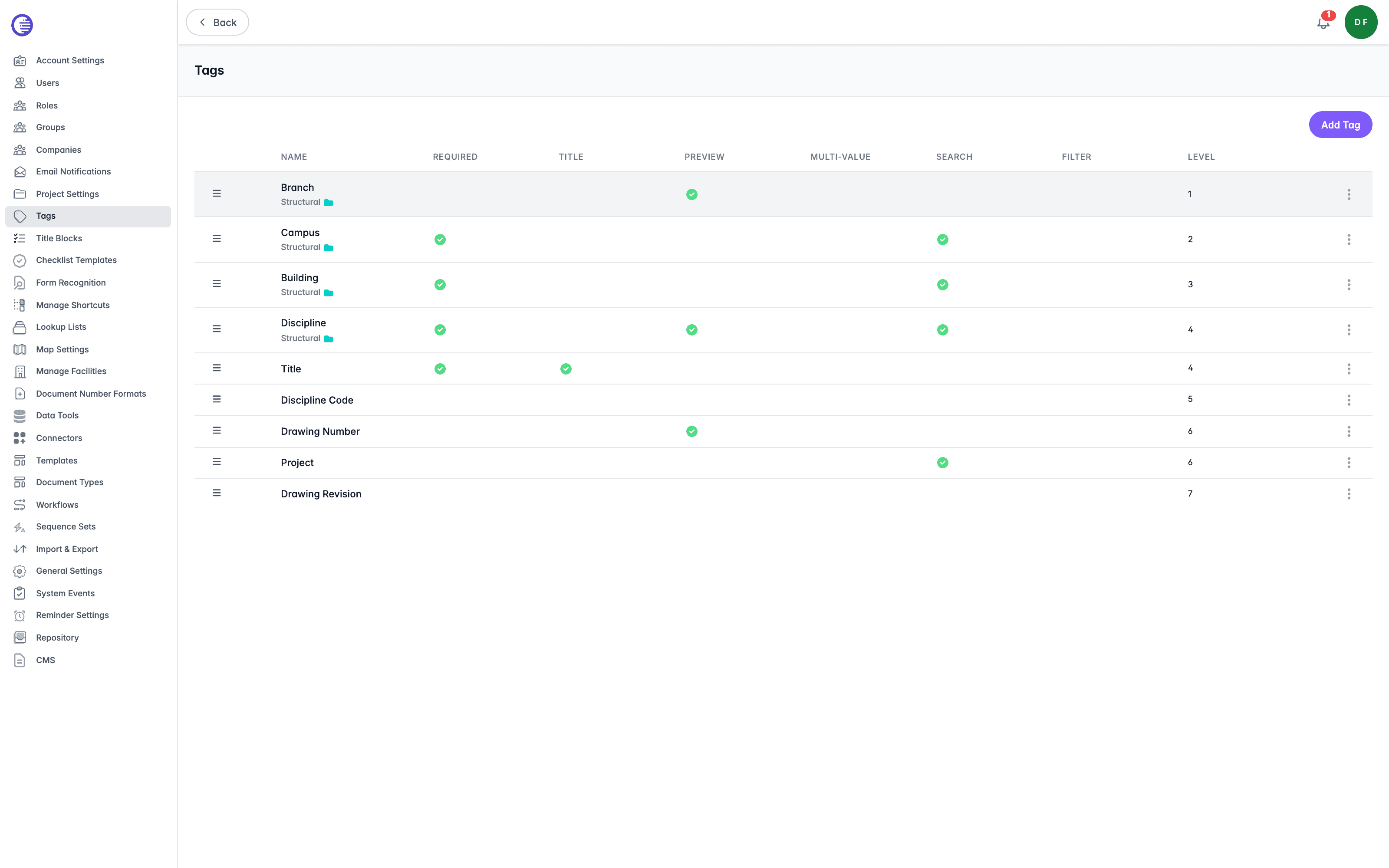The width and height of the screenshot is (1389, 868).
Task: Click the Drawing Revision tag name
Action: [x=321, y=494]
